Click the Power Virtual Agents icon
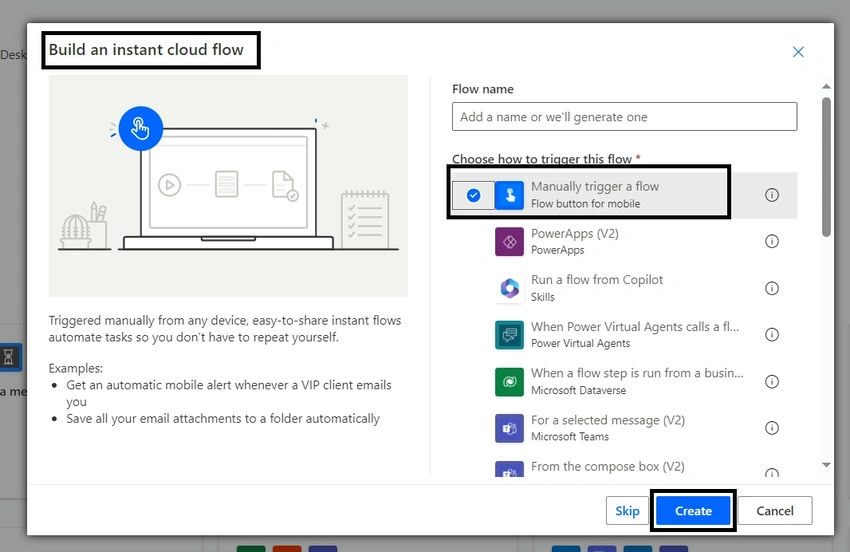This screenshot has width=850, height=552. 510,335
